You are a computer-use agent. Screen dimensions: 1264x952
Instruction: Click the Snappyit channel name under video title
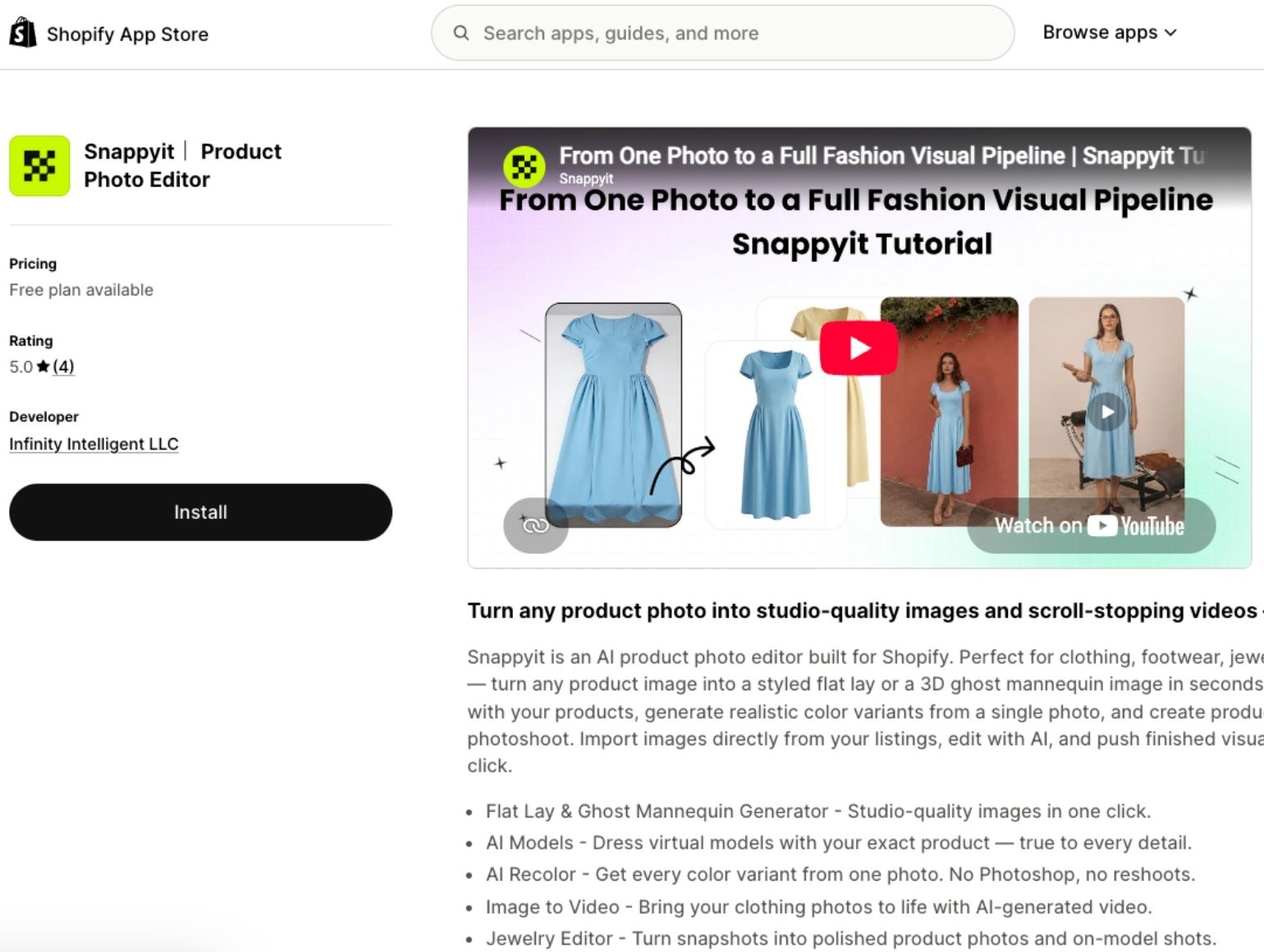coord(586,178)
